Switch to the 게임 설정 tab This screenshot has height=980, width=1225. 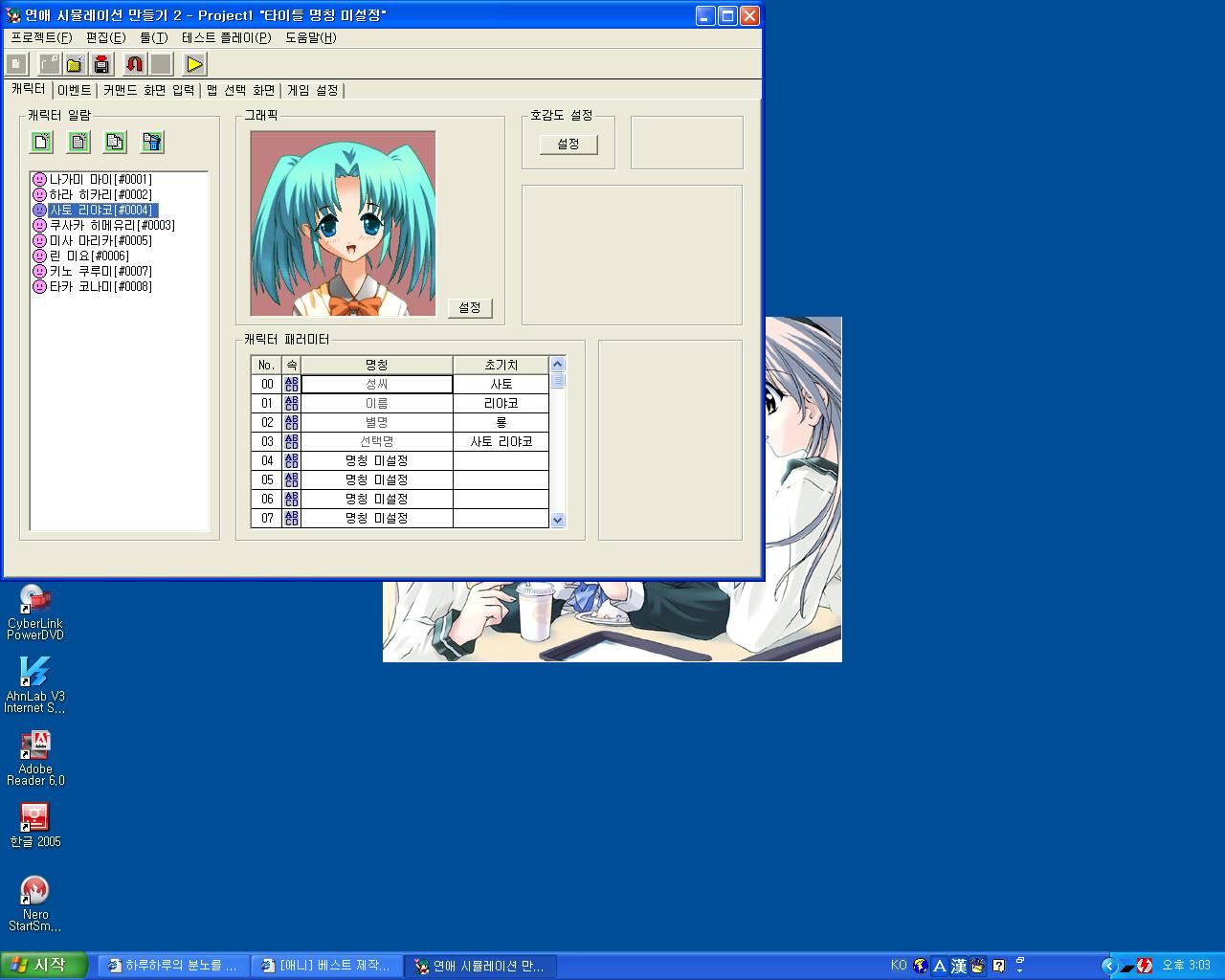(x=313, y=90)
